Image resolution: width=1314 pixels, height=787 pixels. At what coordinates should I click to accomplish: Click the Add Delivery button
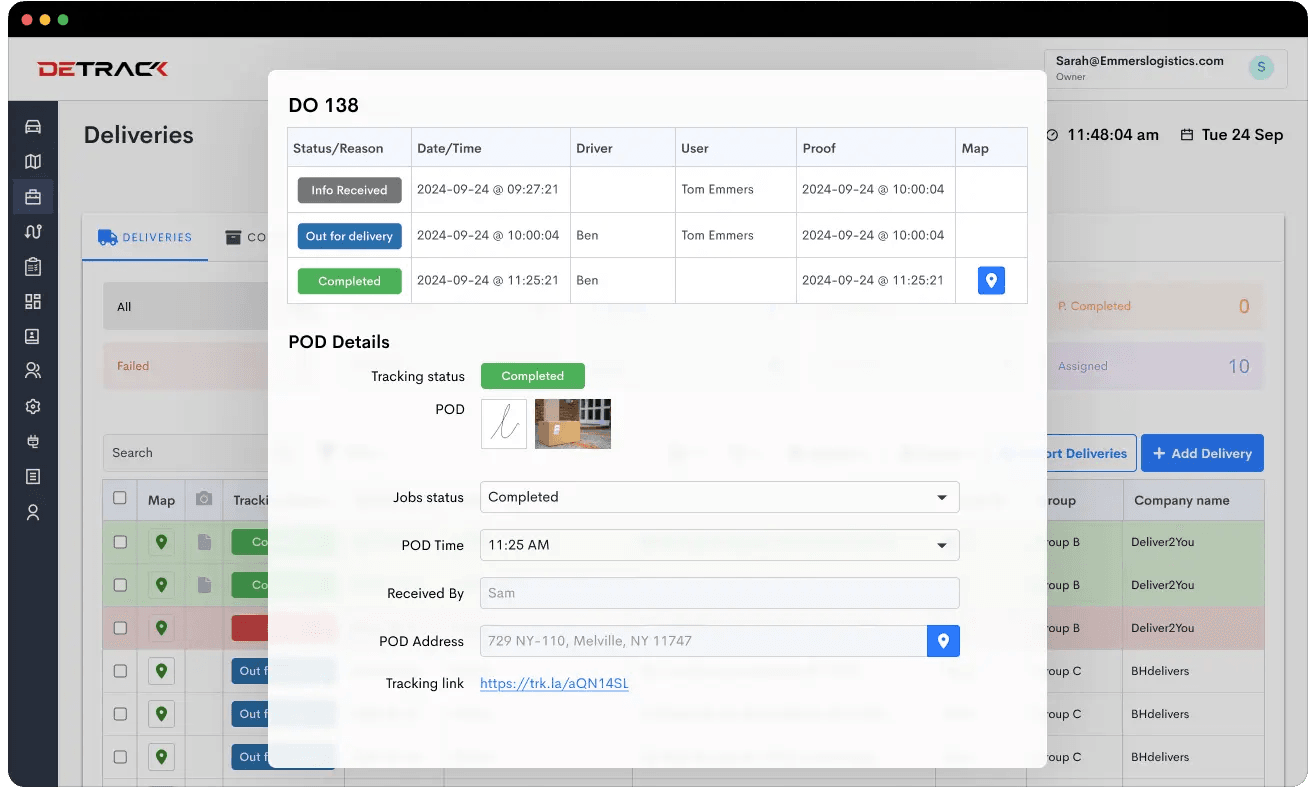click(1202, 453)
